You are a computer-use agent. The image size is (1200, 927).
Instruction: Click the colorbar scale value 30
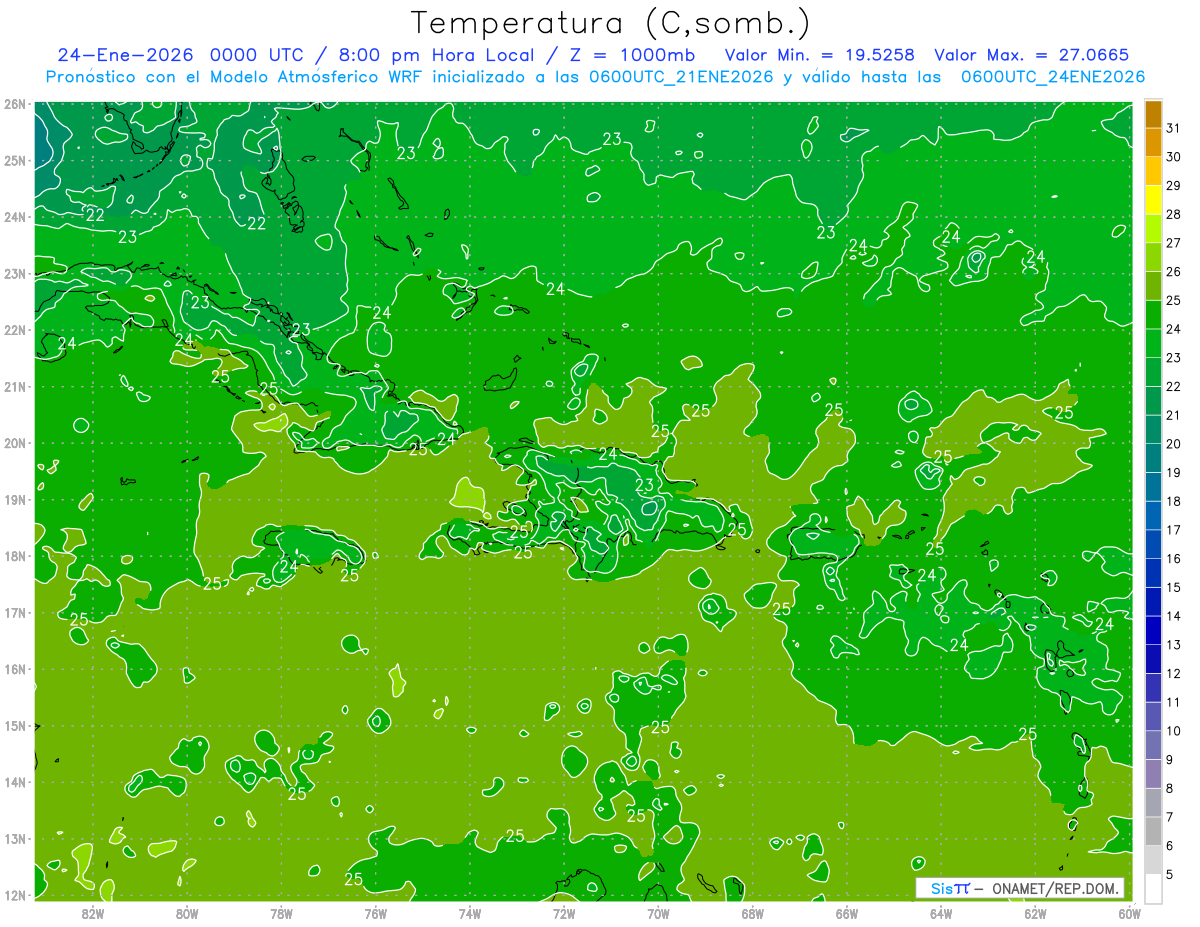tap(1173, 157)
